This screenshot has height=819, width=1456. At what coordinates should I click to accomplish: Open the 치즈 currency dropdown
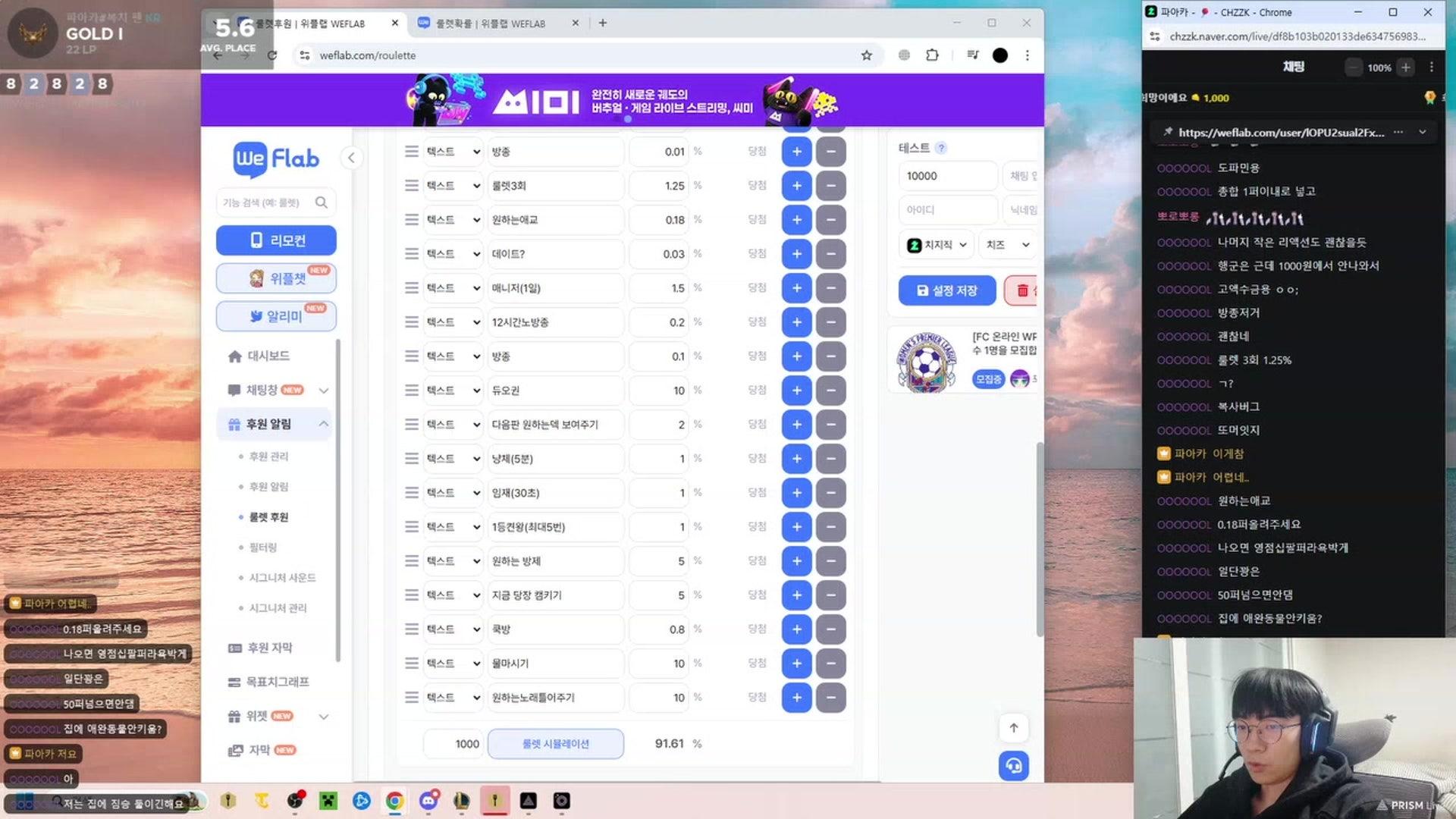(1006, 244)
